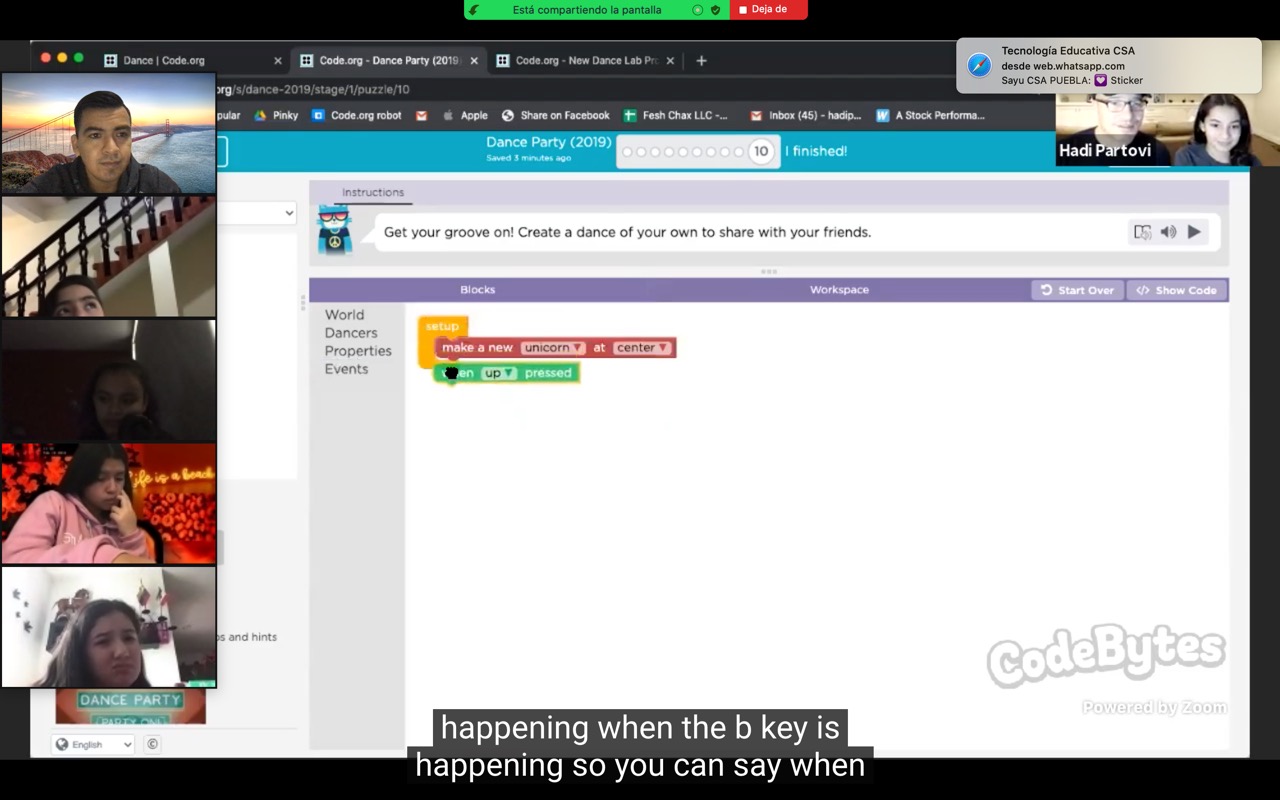Click the copyright icon button
The image size is (1280, 800).
(x=152, y=744)
